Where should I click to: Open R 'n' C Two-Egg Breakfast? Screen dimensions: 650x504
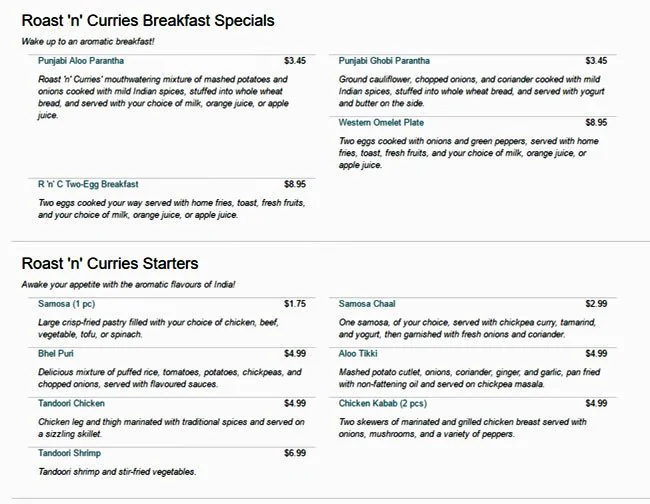point(88,184)
